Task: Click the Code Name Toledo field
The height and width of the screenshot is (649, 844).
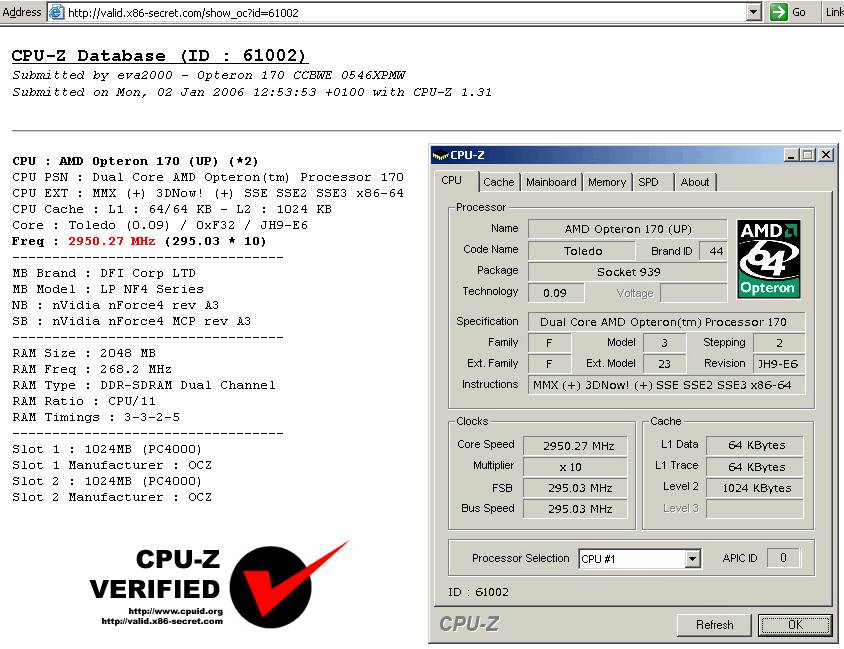Action: [x=582, y=251]
